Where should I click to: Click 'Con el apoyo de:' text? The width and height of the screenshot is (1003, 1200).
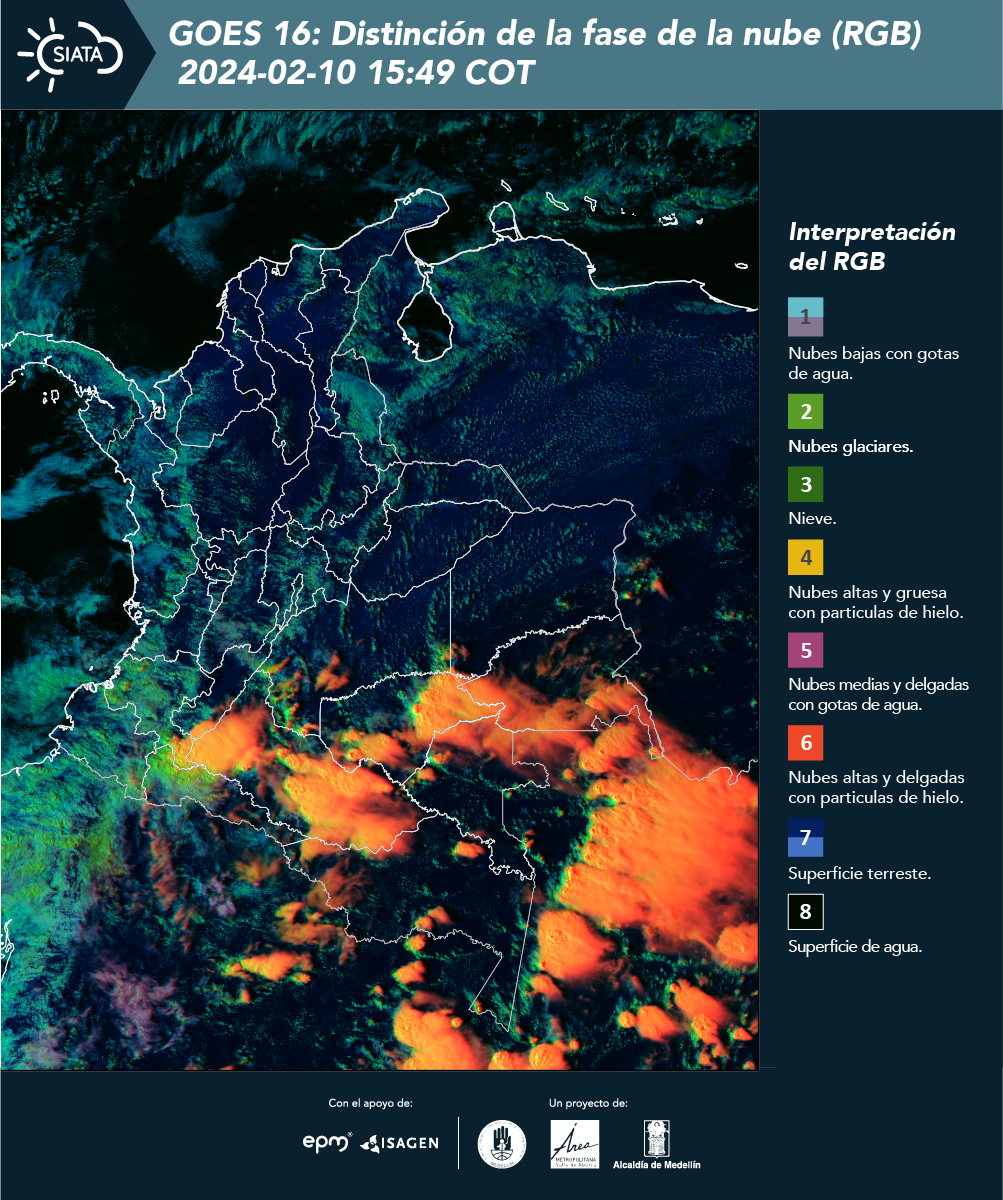point(370,1104)
